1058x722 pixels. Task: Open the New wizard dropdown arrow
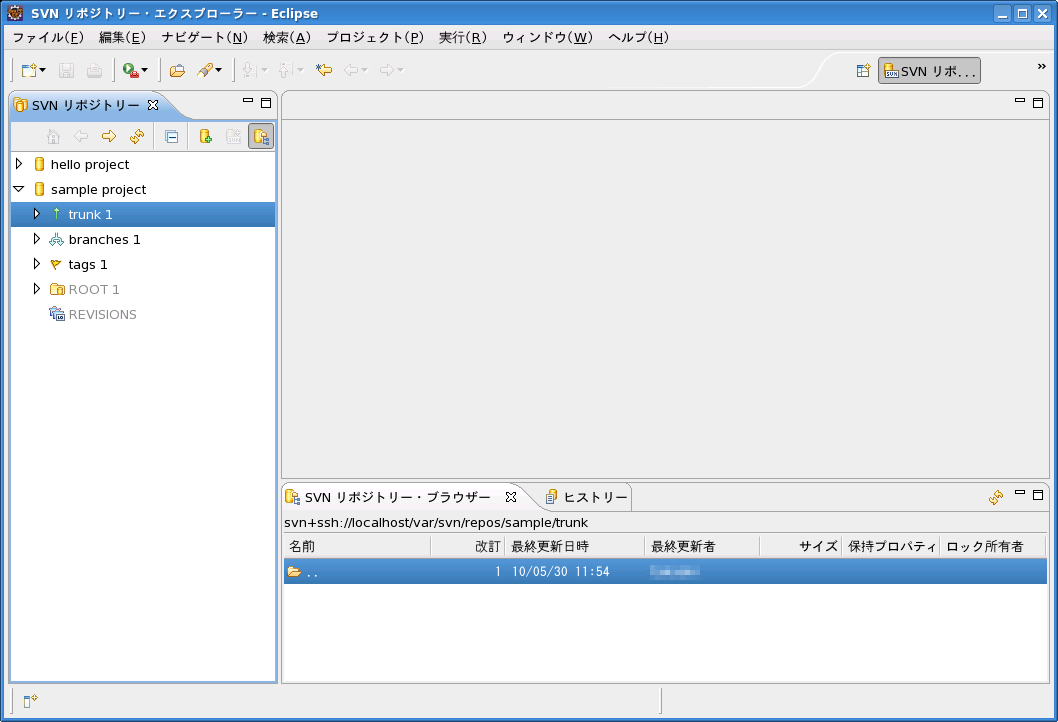coord(43,70)
